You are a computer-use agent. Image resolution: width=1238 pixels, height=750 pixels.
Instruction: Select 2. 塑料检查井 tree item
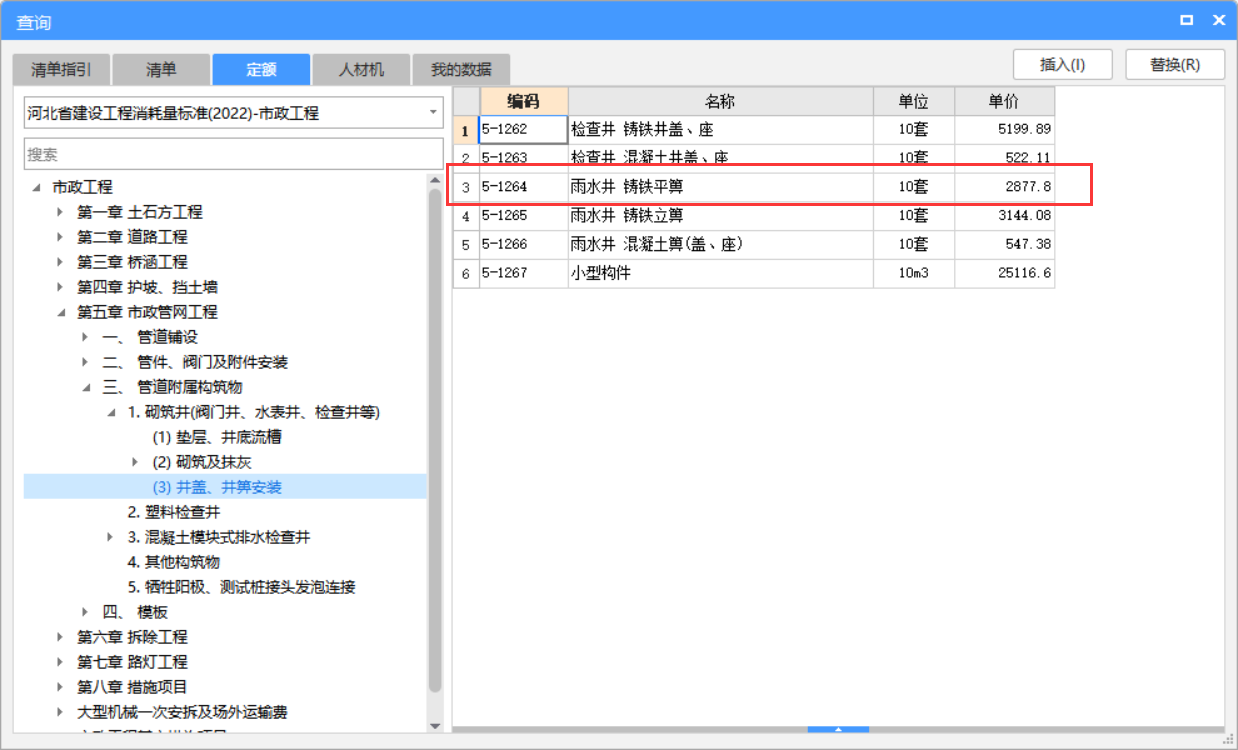174,512
